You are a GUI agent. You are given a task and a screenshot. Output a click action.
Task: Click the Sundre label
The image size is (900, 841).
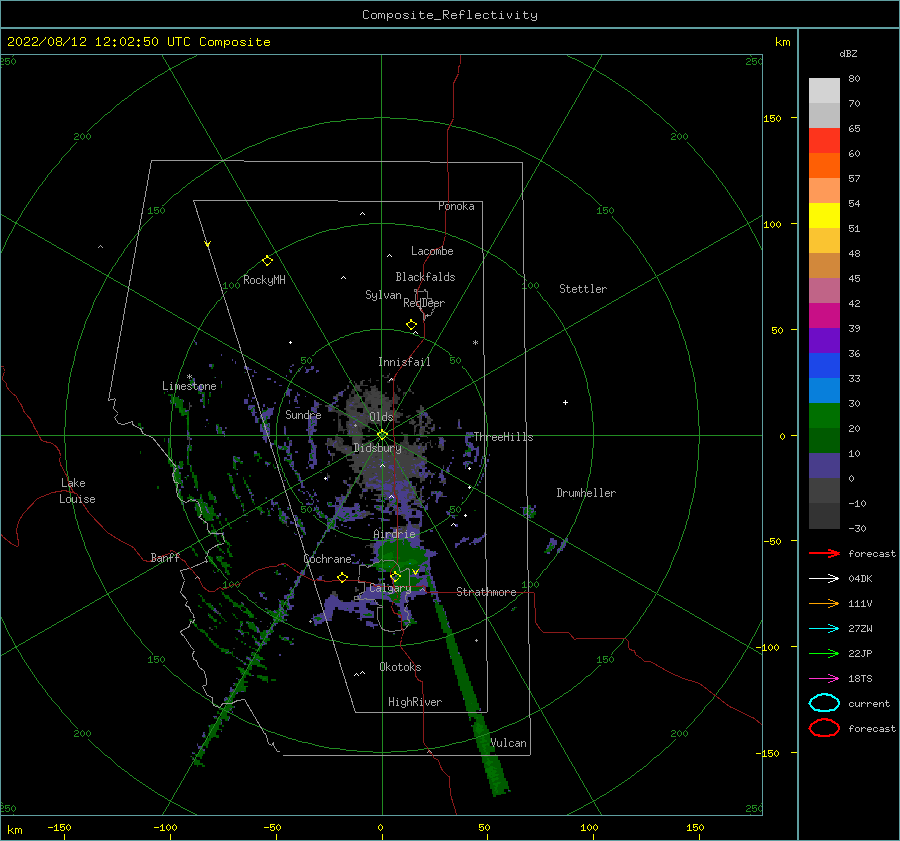pyautogui.click(x=303, y=414)
